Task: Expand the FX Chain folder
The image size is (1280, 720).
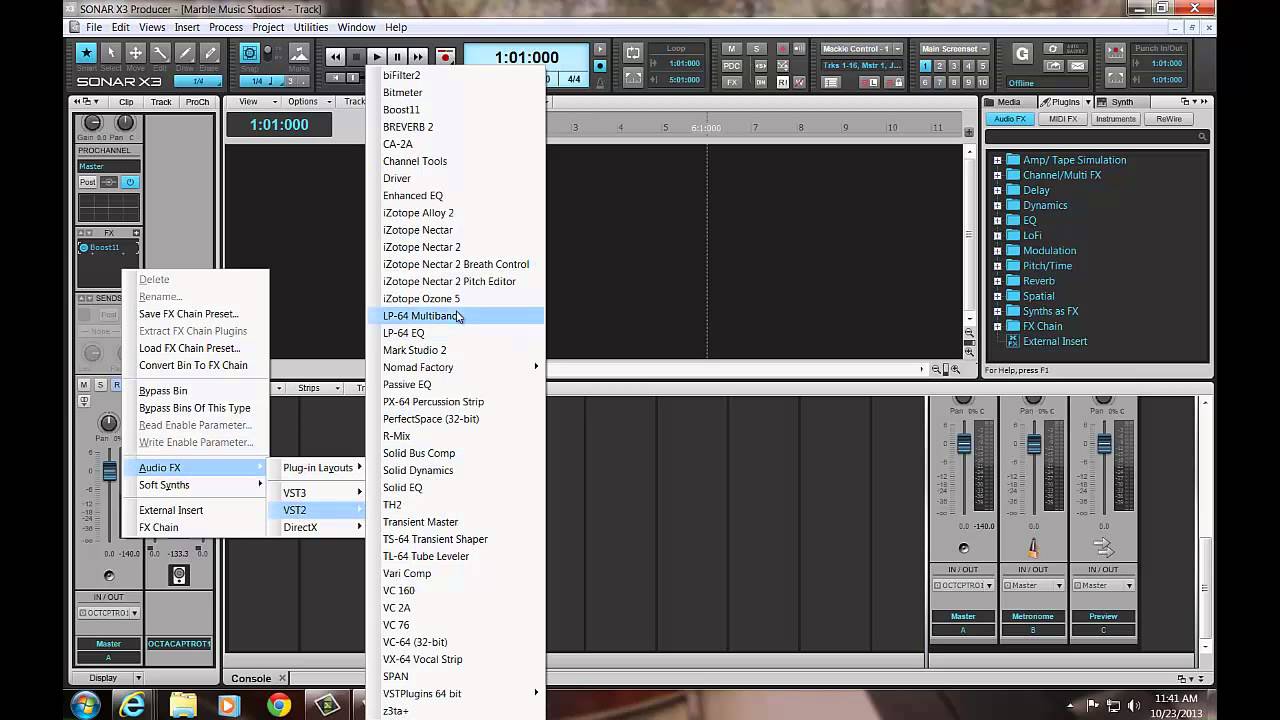Action: (x=997, y=326)
